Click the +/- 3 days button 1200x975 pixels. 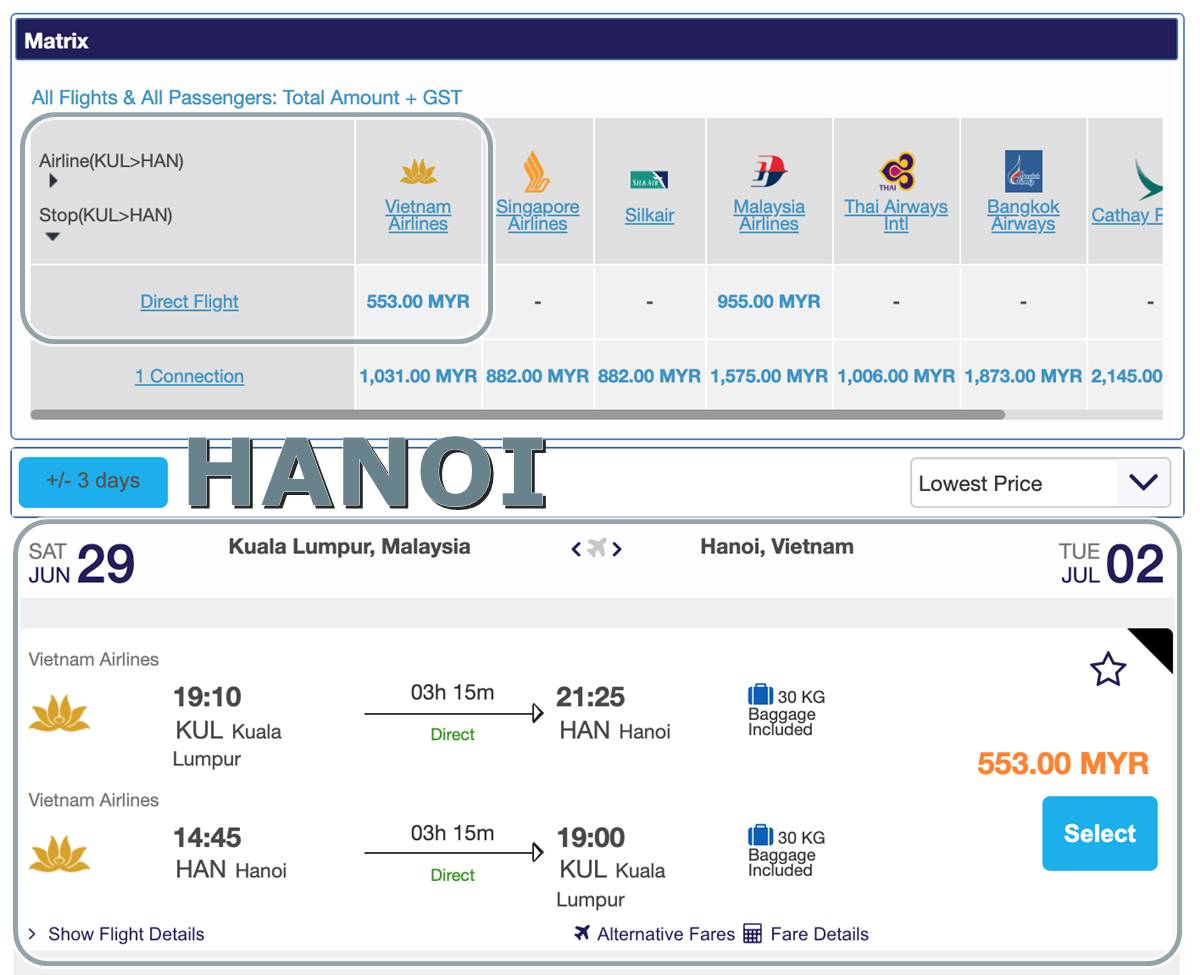(93, 481)
